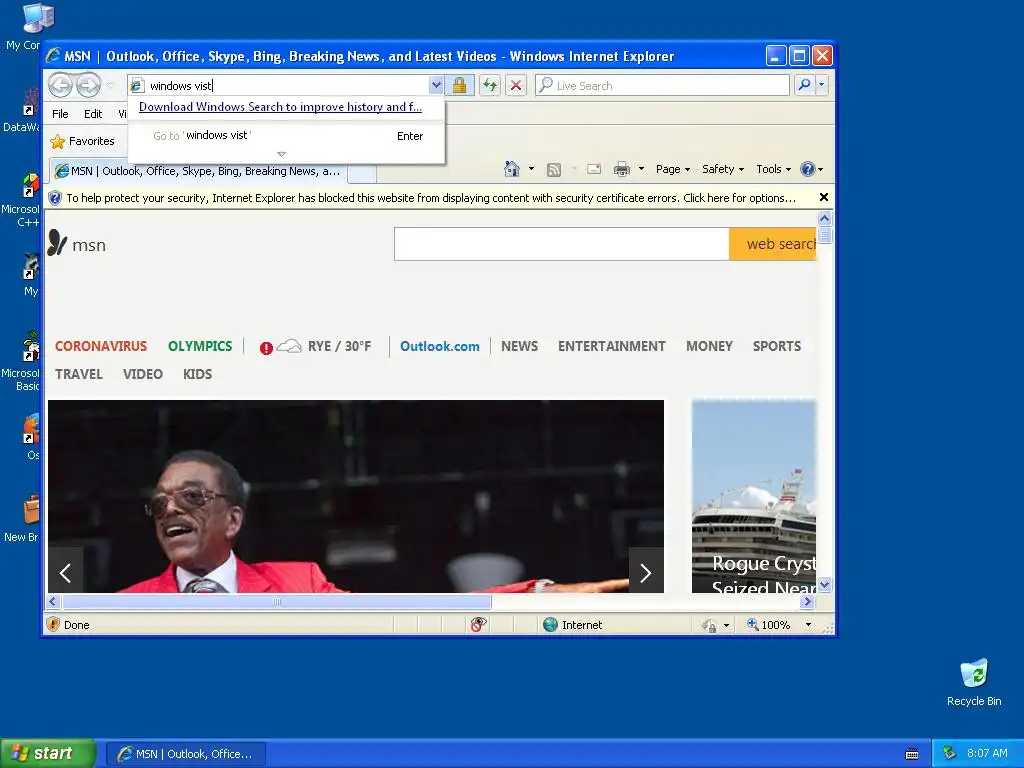Click 'Download Windows Search' suggestion link
This screenshot has height=768, width=1024.
click(280, 107)
